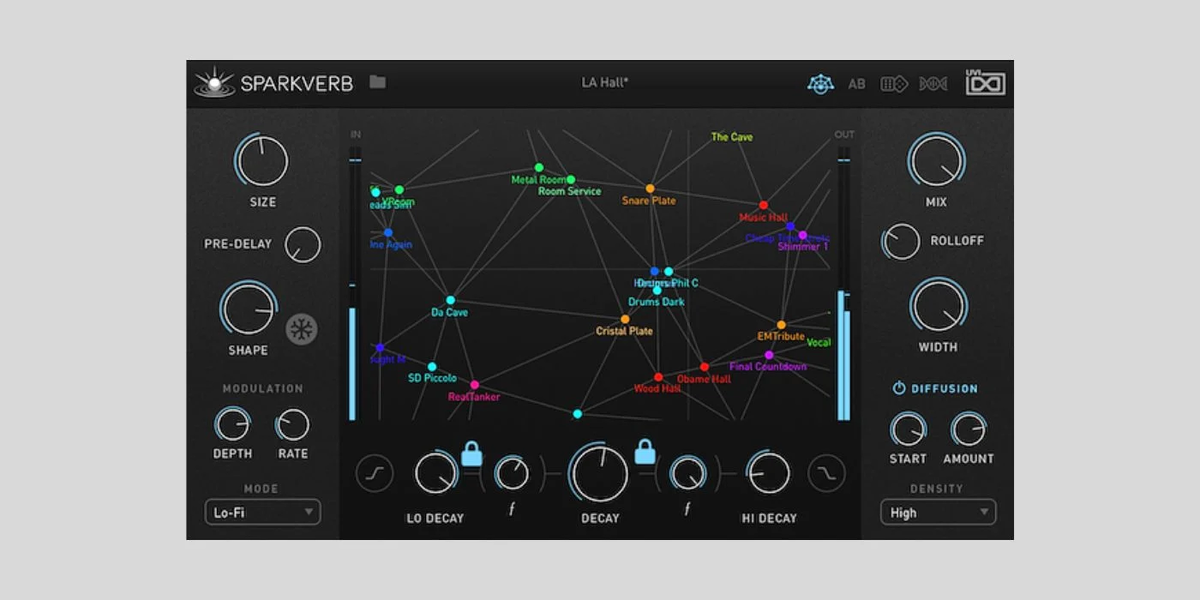1200x600 pixels.
Task: Select the Music Hall preset dot
Action: tap(763, 206)
